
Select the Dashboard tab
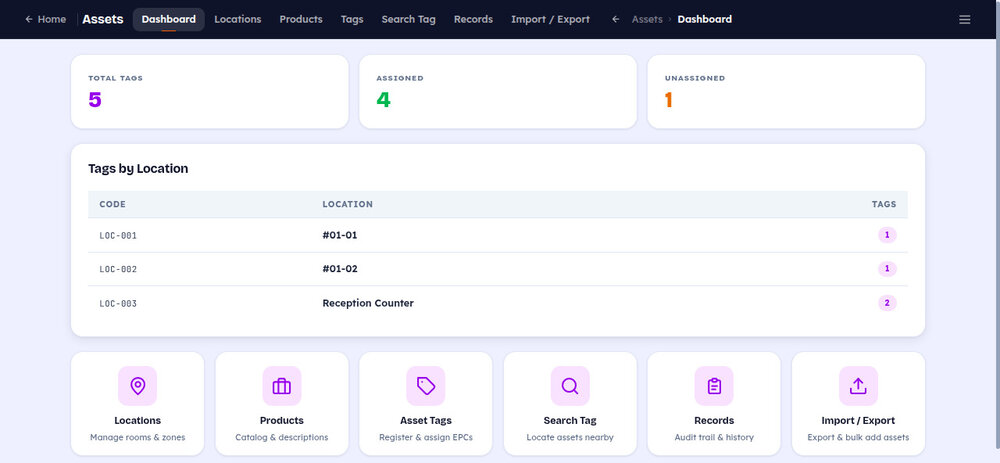[x=168, y=19]
